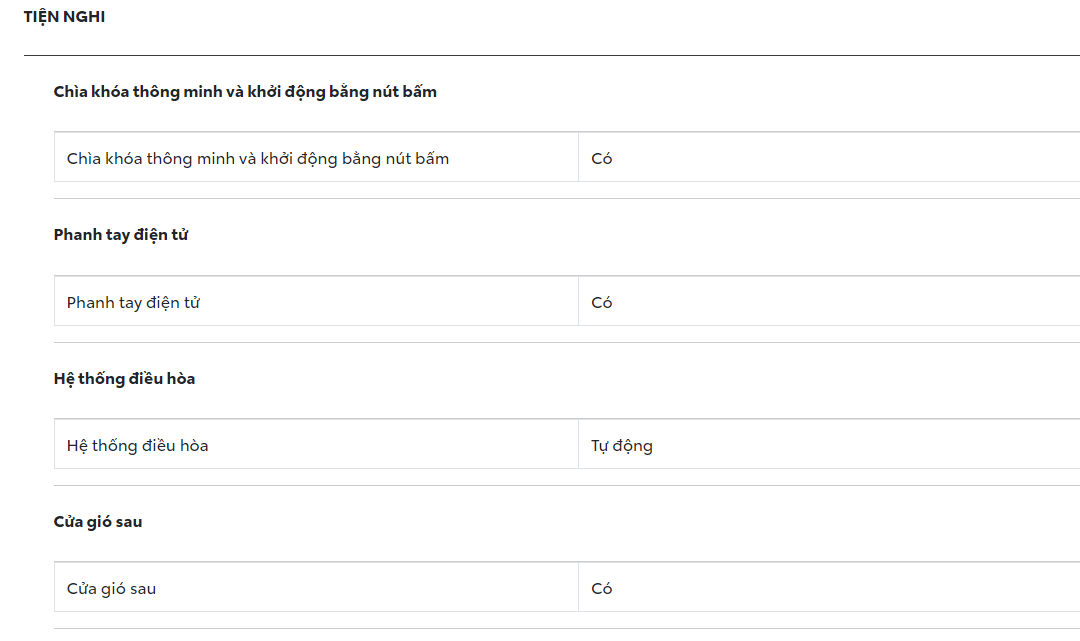Screen dimensions: 1080x641
Task: Select 'Có' value in electronic handbrake row
Action: 602,303
